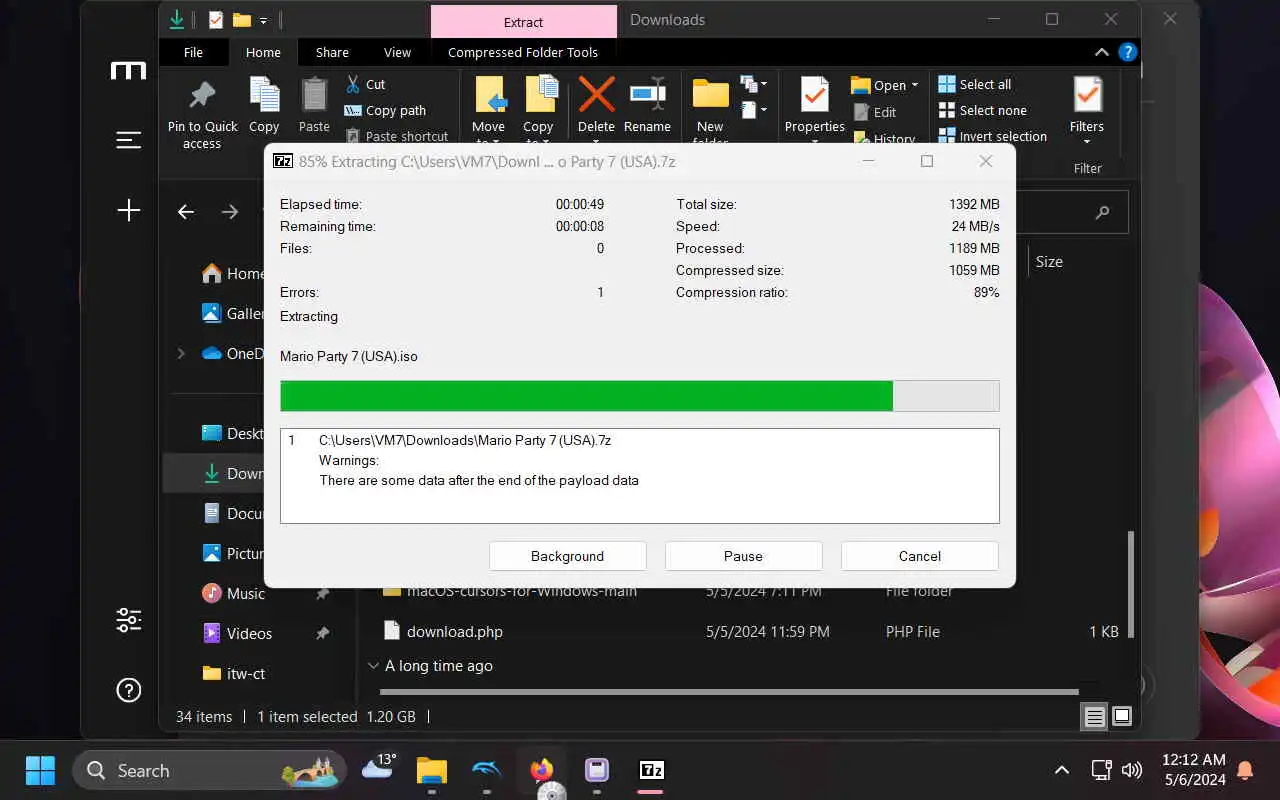Viewport: 1280px width, 800px height.
Task: Cancel the extraction
Action: click(x=920, y=556)
